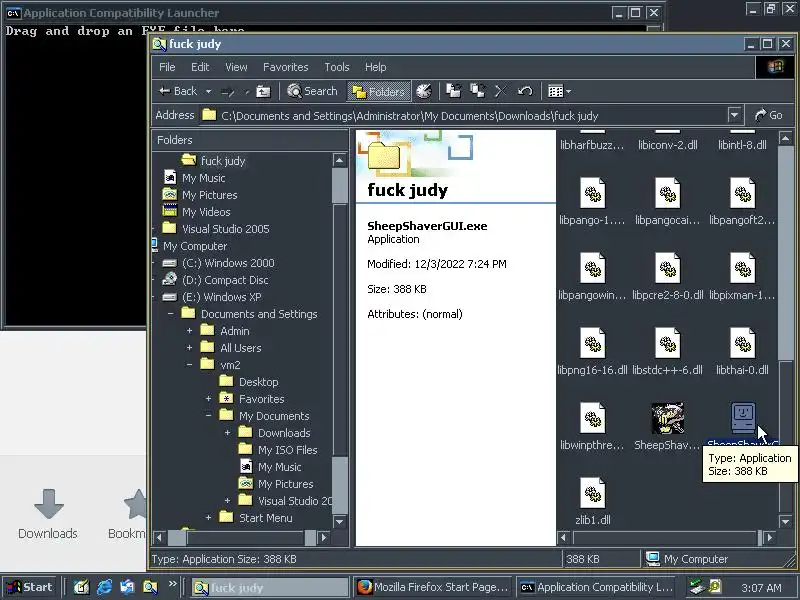Screen dimensions: 800x600
Task: Open the View menu
Action: 236,67
